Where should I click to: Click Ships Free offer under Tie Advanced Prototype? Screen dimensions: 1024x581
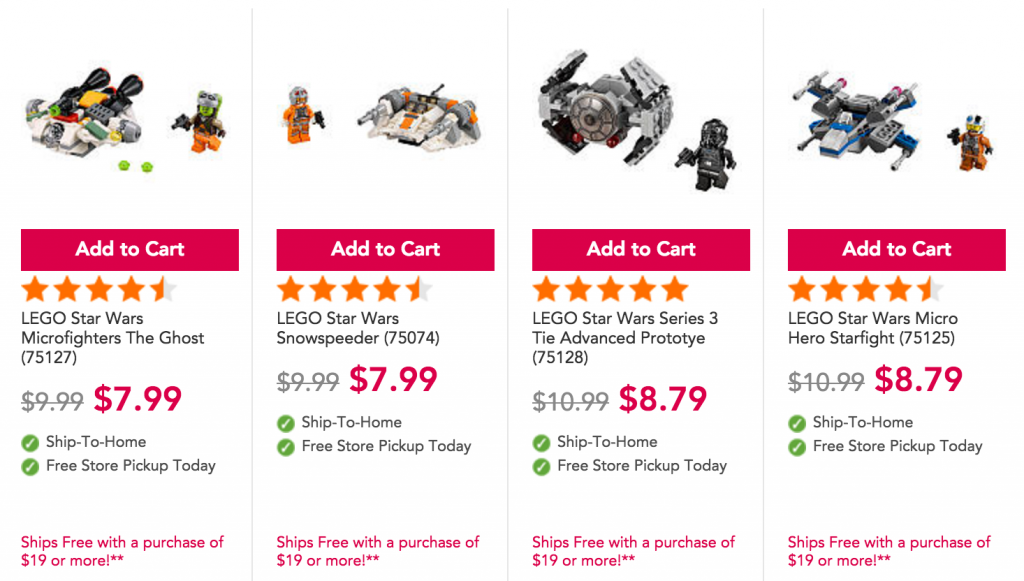click(x=633, y=551)
